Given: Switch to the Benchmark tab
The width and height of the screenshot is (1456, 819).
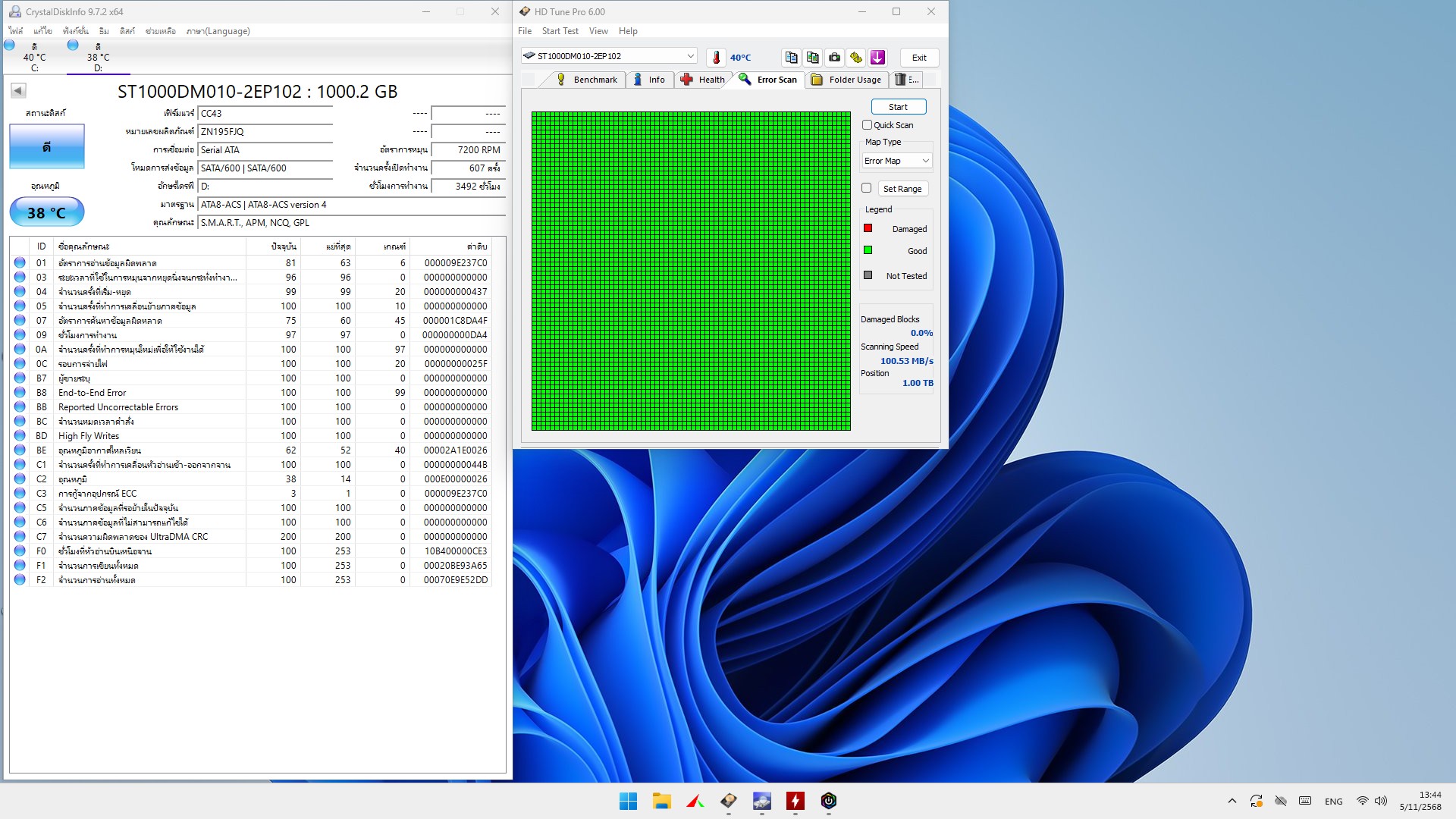Looking at the screenshot, I should click(587, 80).
